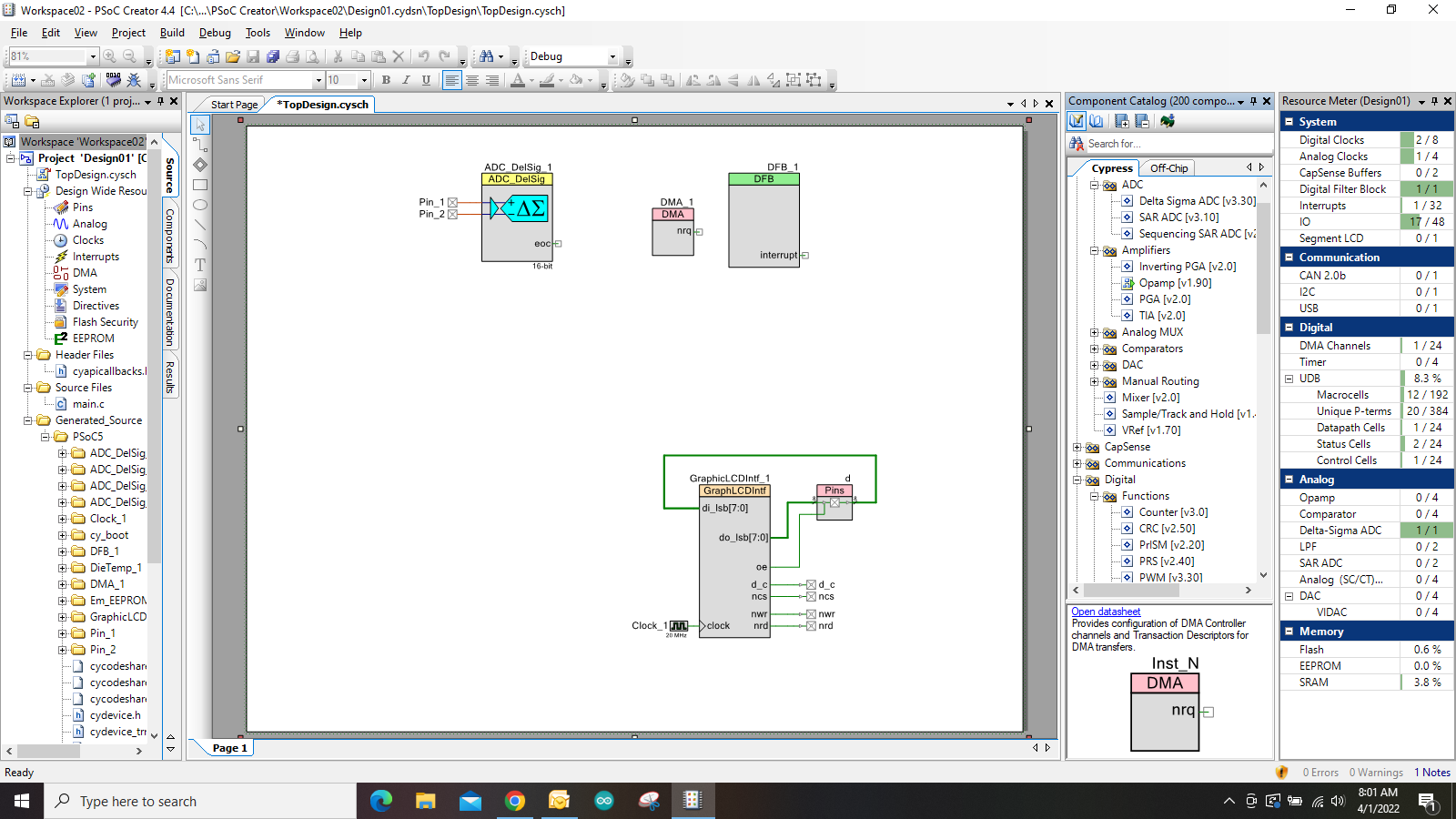Open the Components side tab

point(170,237)
